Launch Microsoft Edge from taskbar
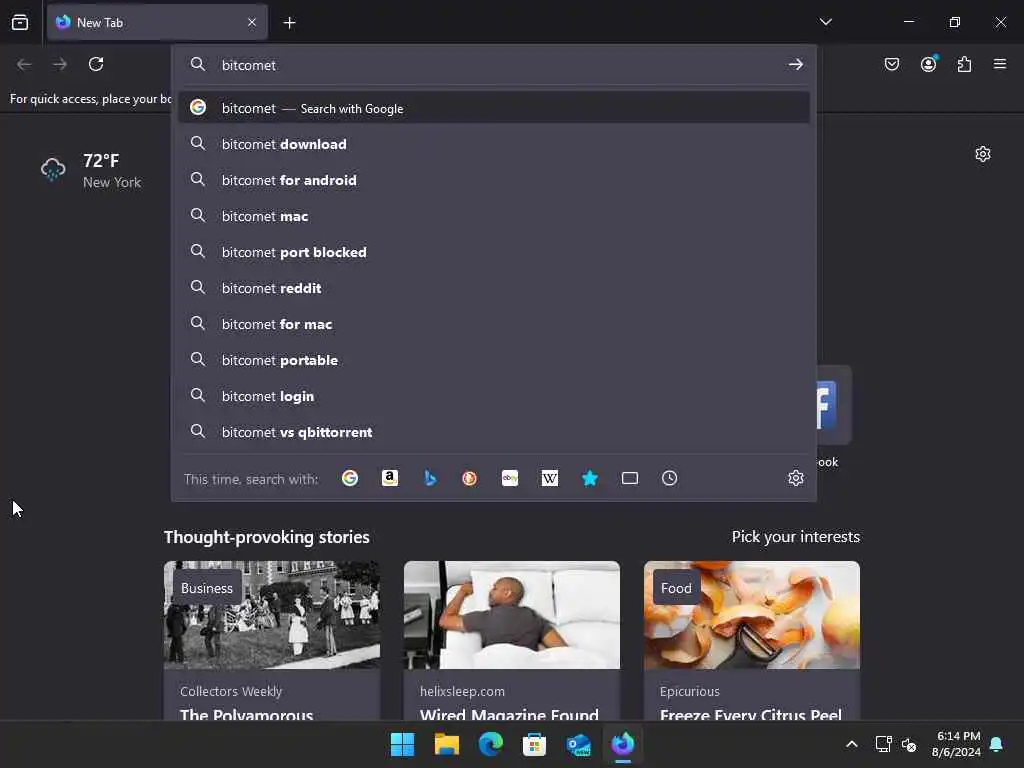The height and width of the screenshot is (768, 1024). pyautogui.click(x=490, y=744)
